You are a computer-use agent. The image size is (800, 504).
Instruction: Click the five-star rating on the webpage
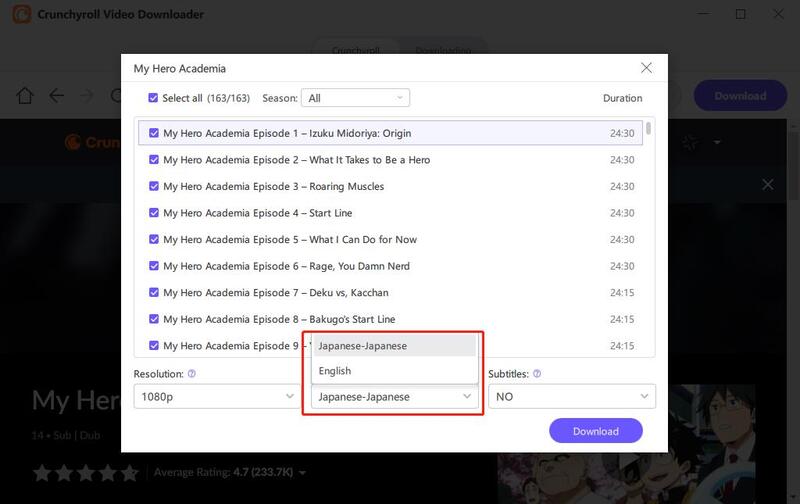tap(86, 473)
